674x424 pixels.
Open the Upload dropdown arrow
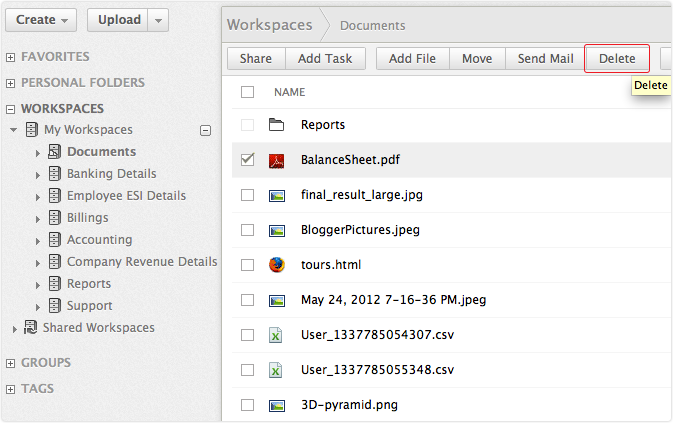[158, 20]
